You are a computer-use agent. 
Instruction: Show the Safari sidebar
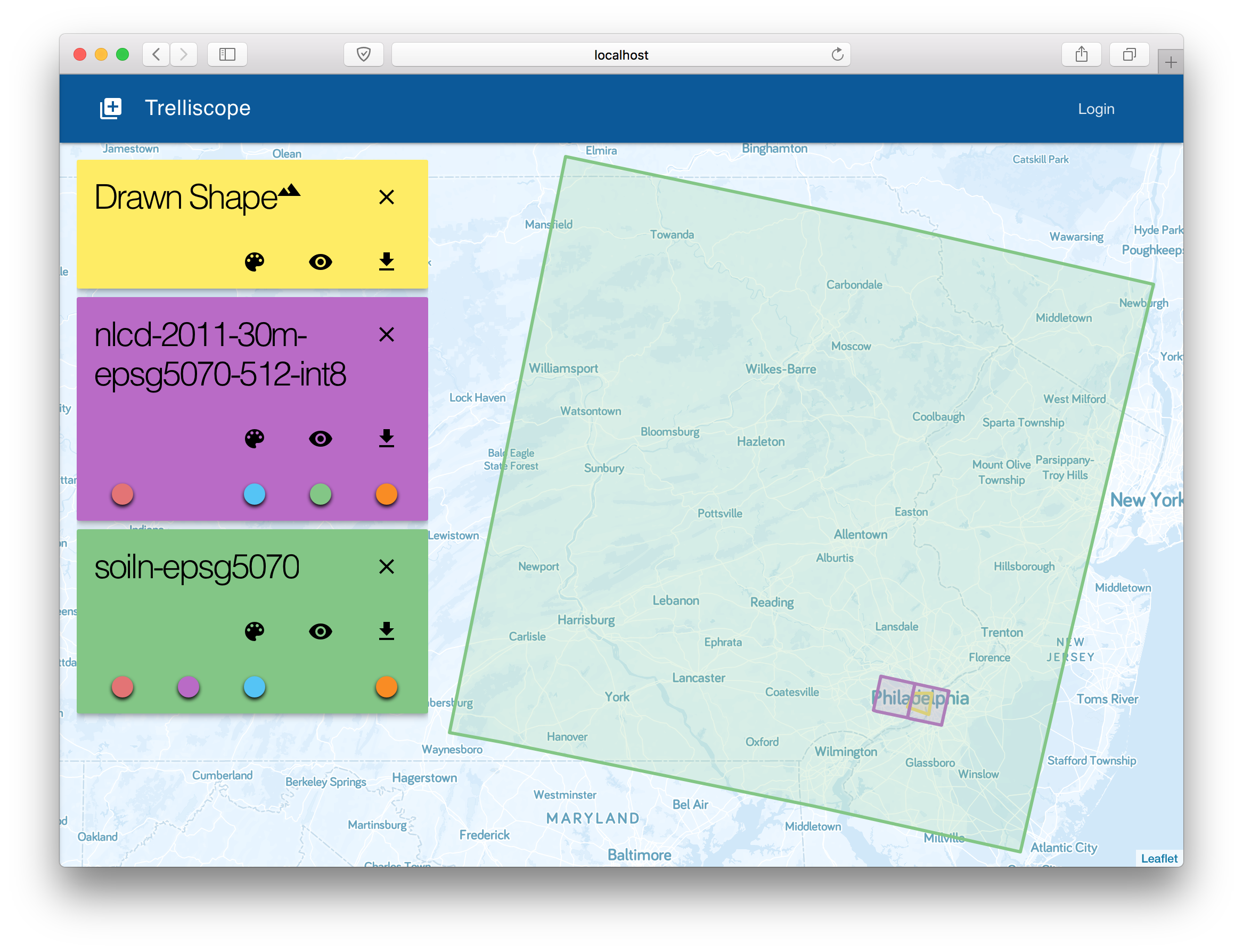click(x=227, y=54)
